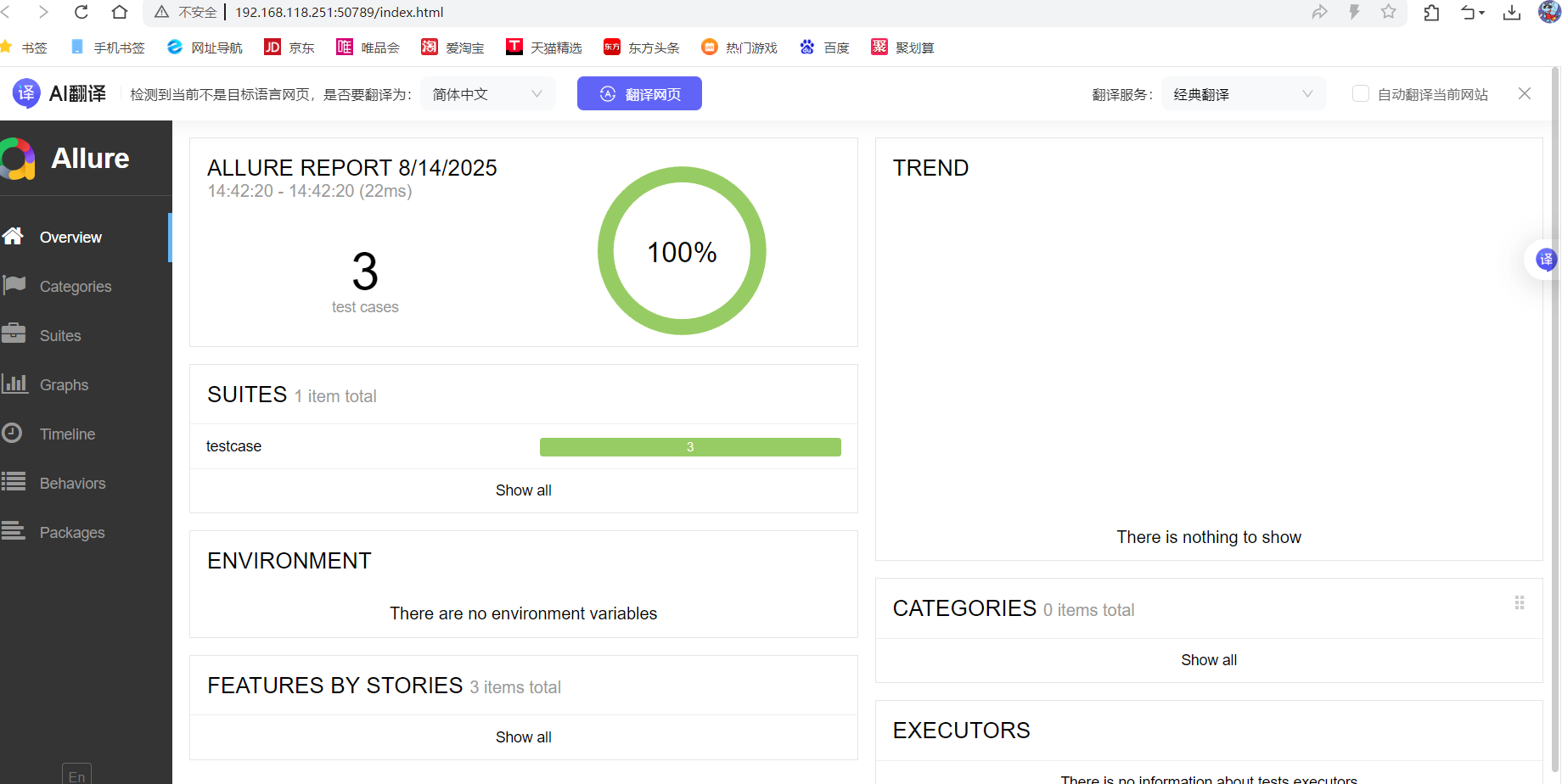Click the share arrow icon in address bar
Image resolution: width=1562 pixels, height=784 pixels.
tap(1319, 12)
